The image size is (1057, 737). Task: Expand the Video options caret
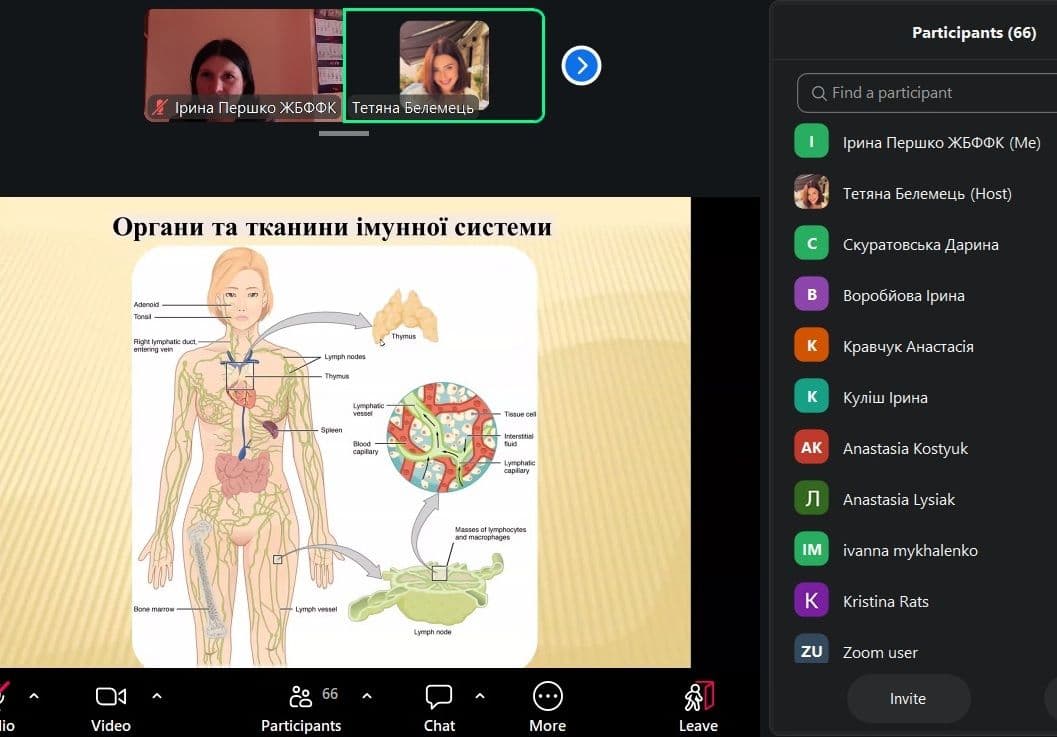pos(157,696)
